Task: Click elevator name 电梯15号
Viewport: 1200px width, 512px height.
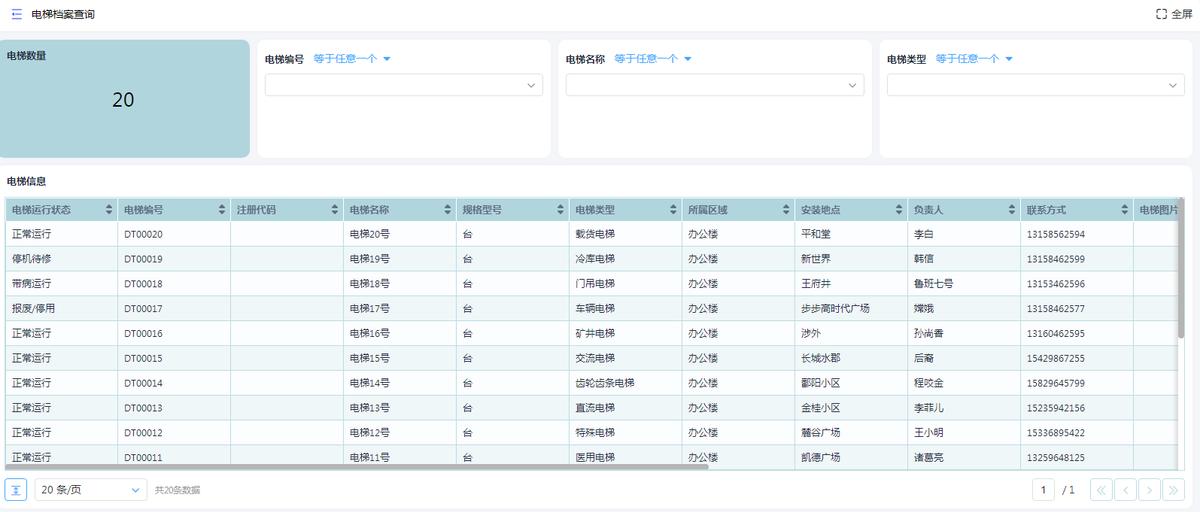Action: [x=370, y=358]
